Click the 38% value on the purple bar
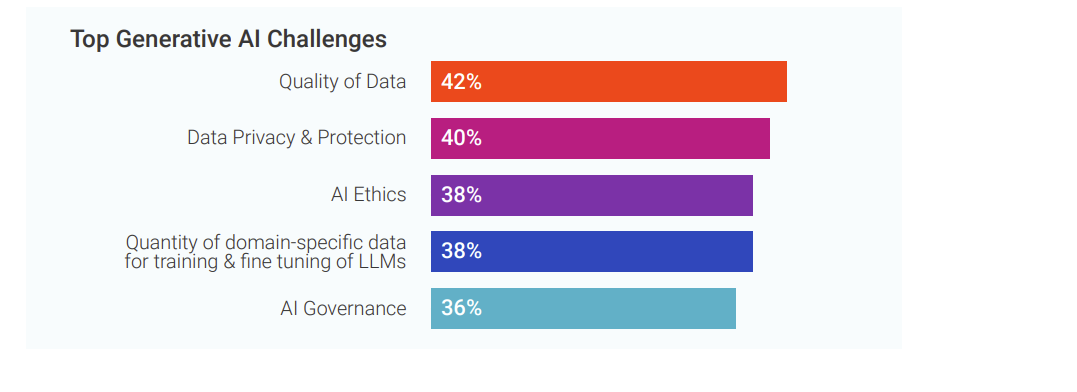The height and width of the screenshot is (392, 1077). [x=461, y=195]
